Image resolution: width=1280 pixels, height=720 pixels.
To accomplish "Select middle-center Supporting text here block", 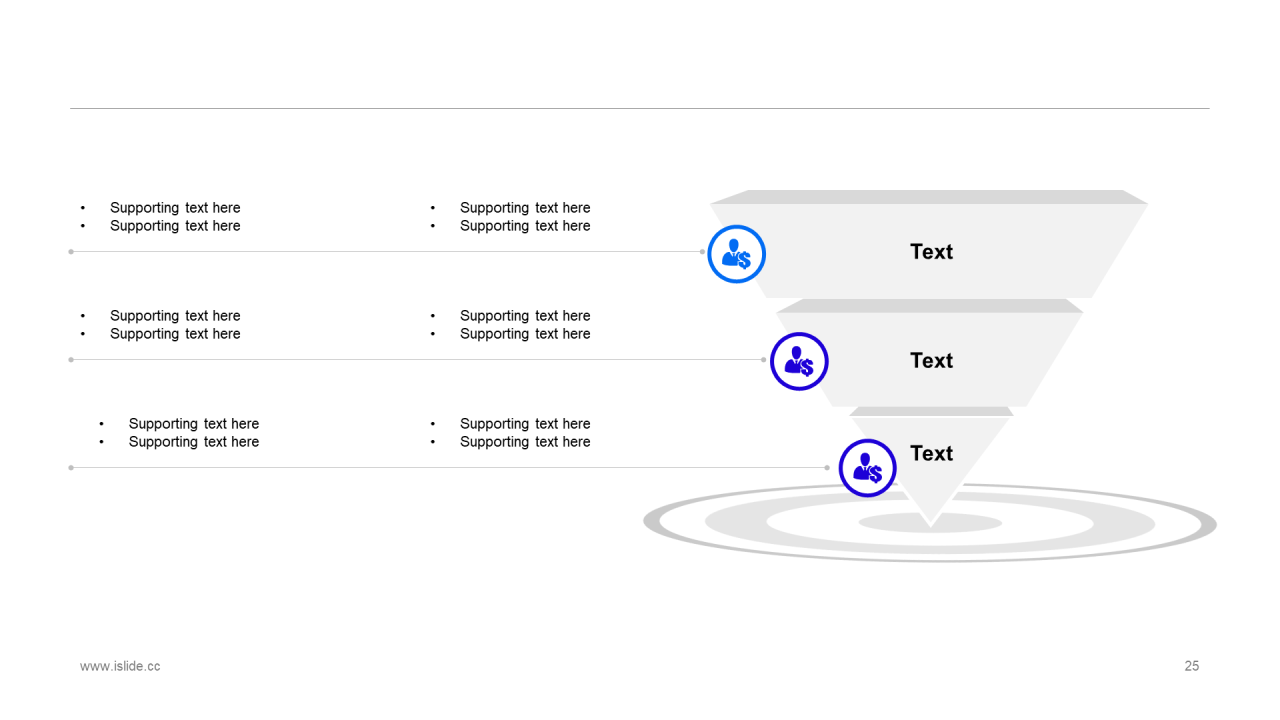I will [x=525, y=325].
